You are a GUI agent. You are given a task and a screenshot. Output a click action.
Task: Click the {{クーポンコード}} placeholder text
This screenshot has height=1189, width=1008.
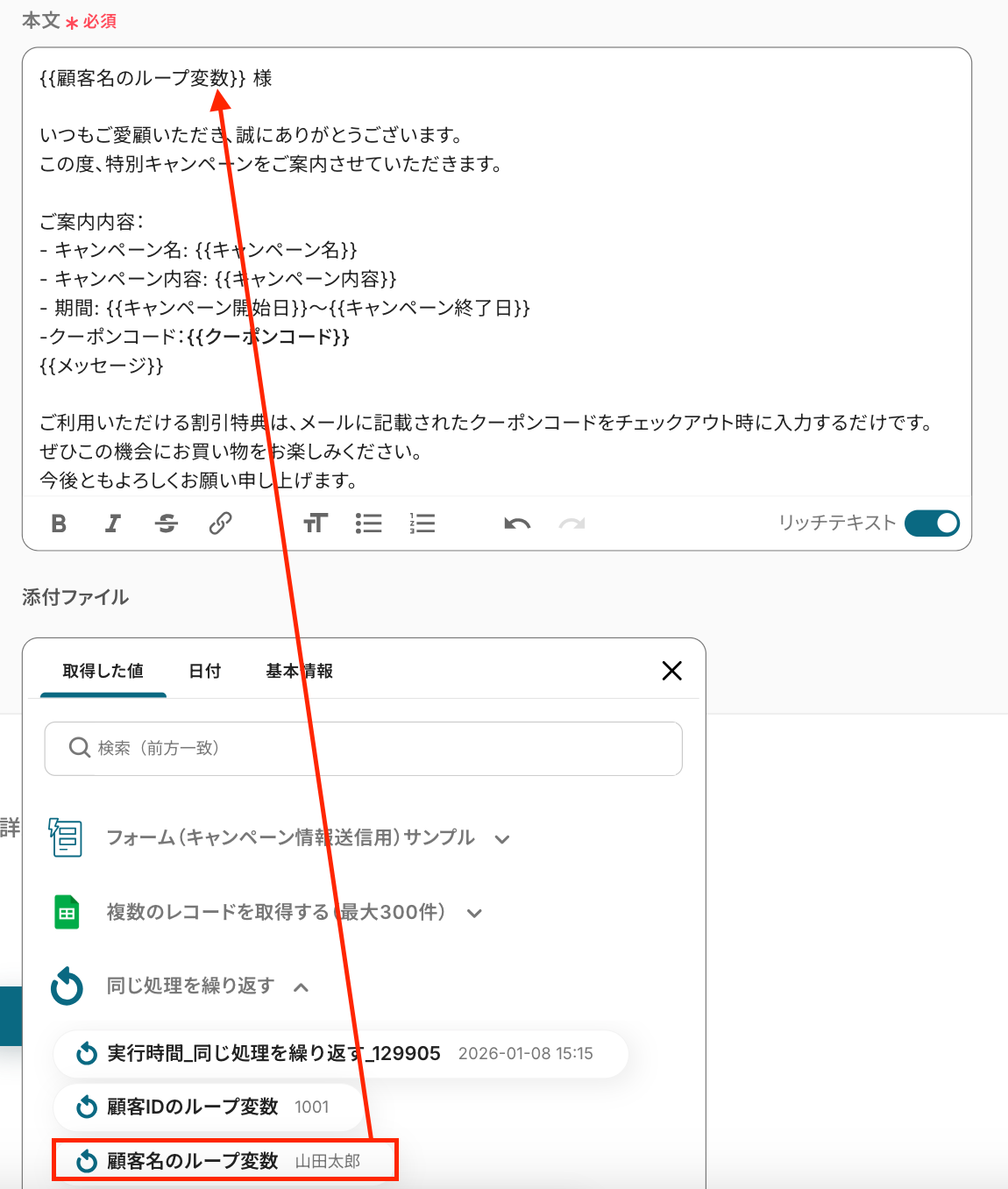268,337
